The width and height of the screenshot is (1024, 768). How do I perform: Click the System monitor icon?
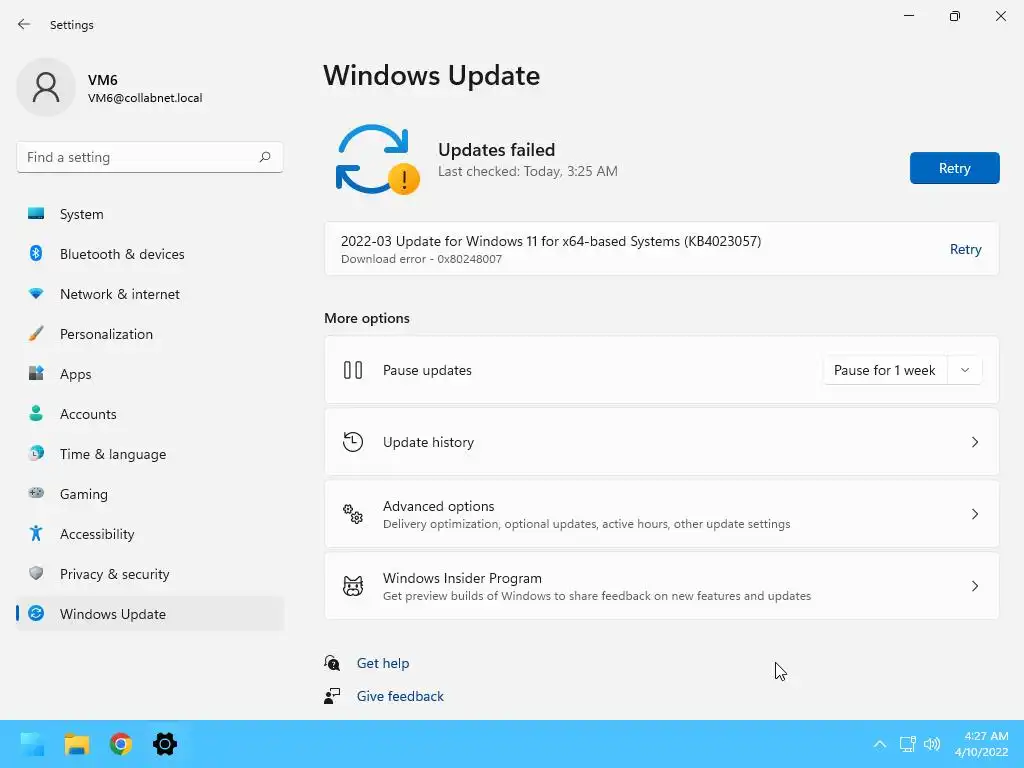[36, 214]
